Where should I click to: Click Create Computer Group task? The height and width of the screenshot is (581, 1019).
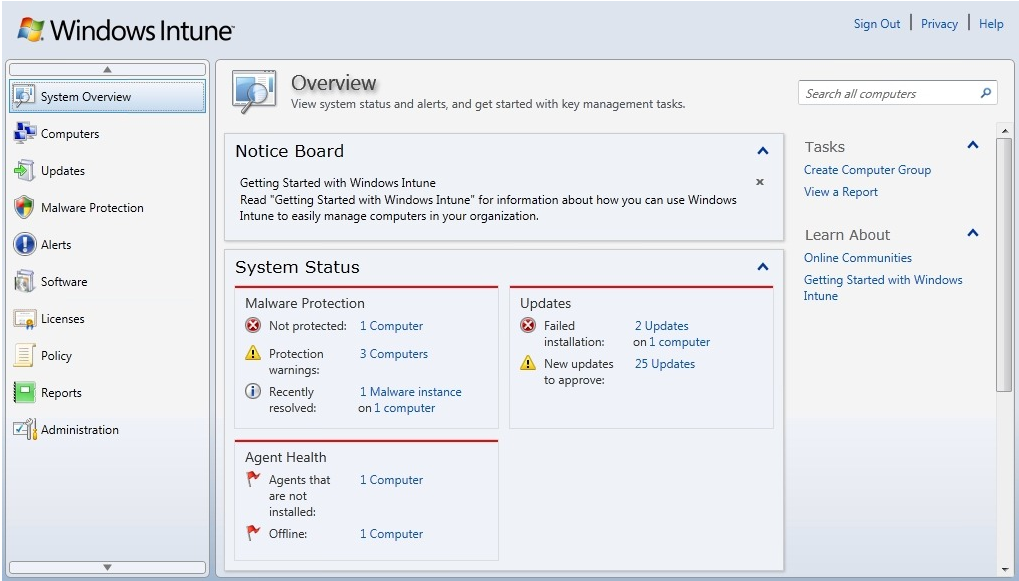point(867,170)
